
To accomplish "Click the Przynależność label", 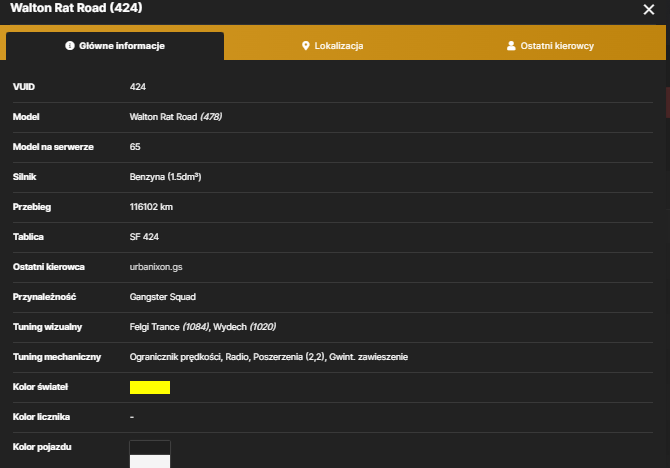I will click(x=44, y=297).
